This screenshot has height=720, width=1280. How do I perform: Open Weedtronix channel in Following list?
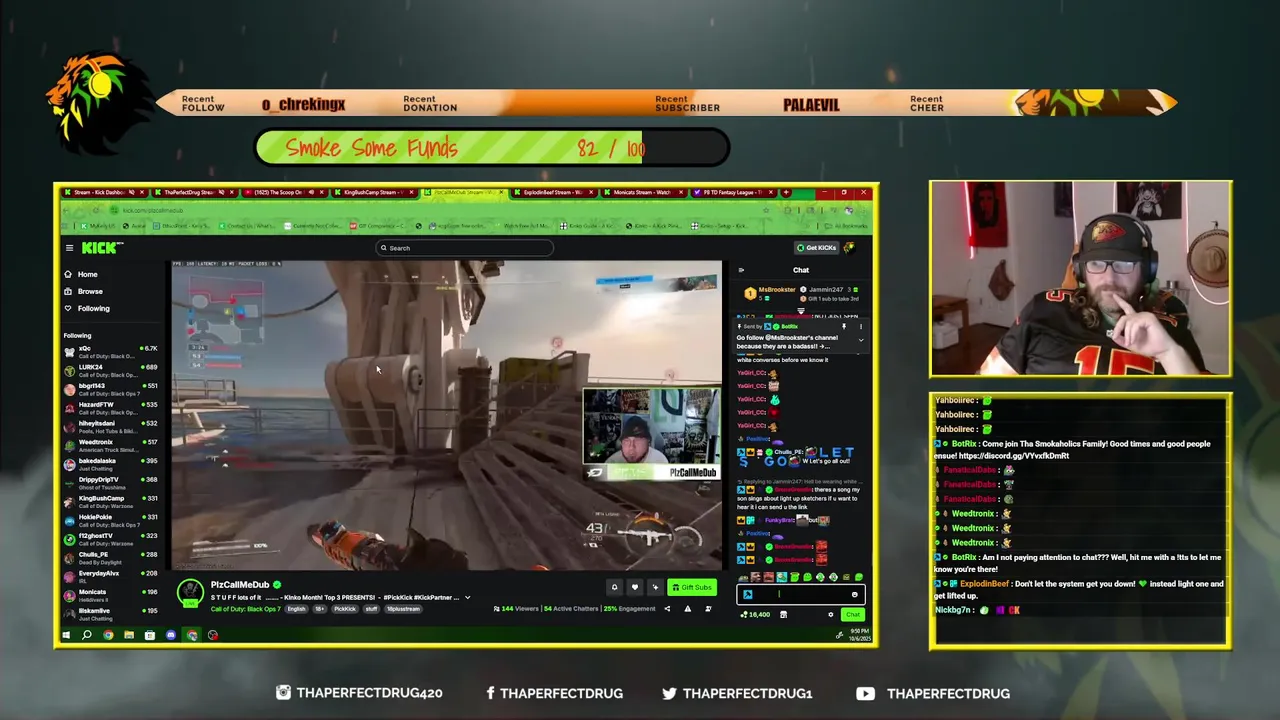(x=110, y=445)
